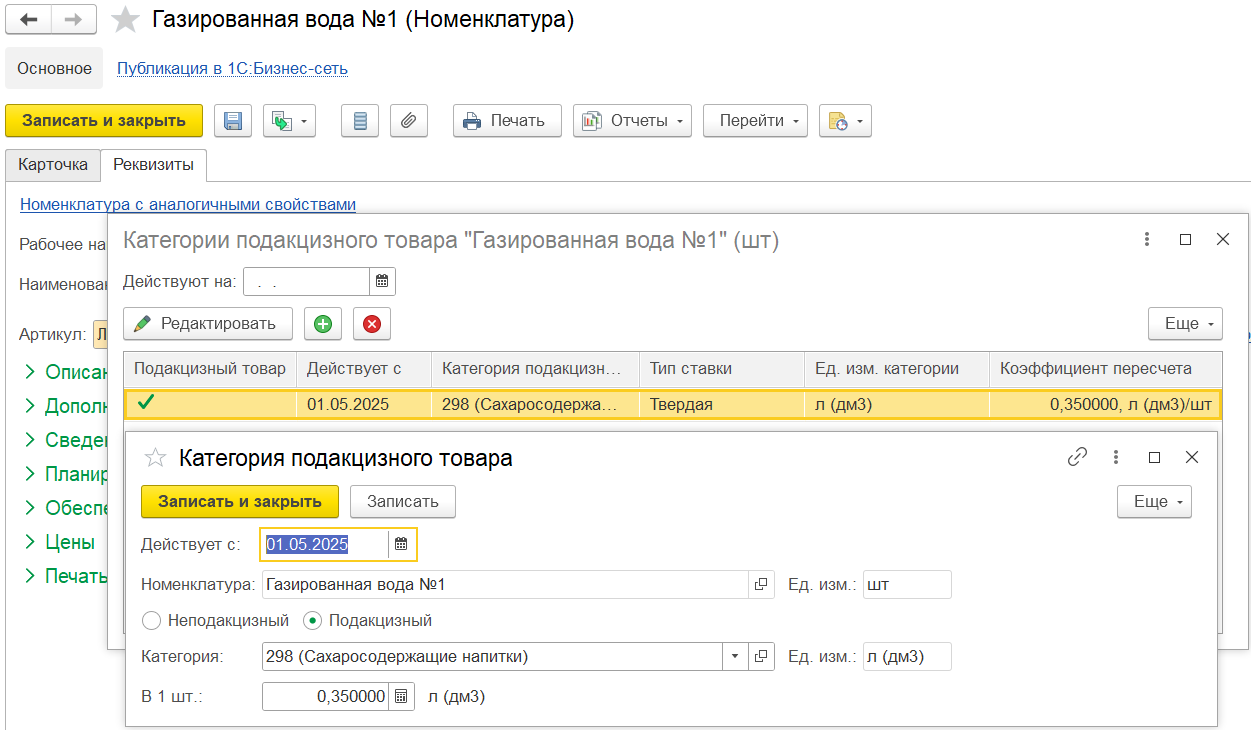This screenshot has height=730, width=1251.
Task: Click the red delete record icon
Action: pos(372,324)
